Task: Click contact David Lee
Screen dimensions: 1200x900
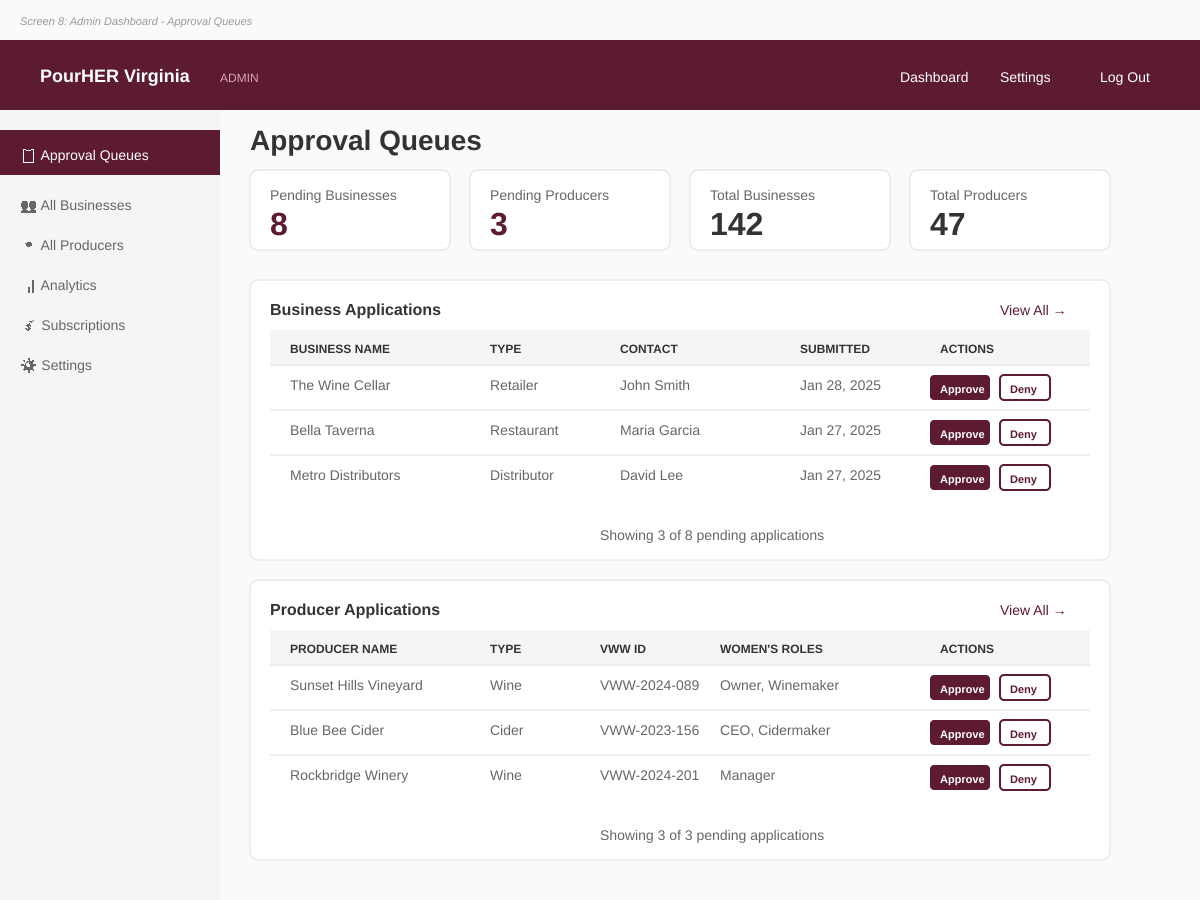Action: (651, 475)
